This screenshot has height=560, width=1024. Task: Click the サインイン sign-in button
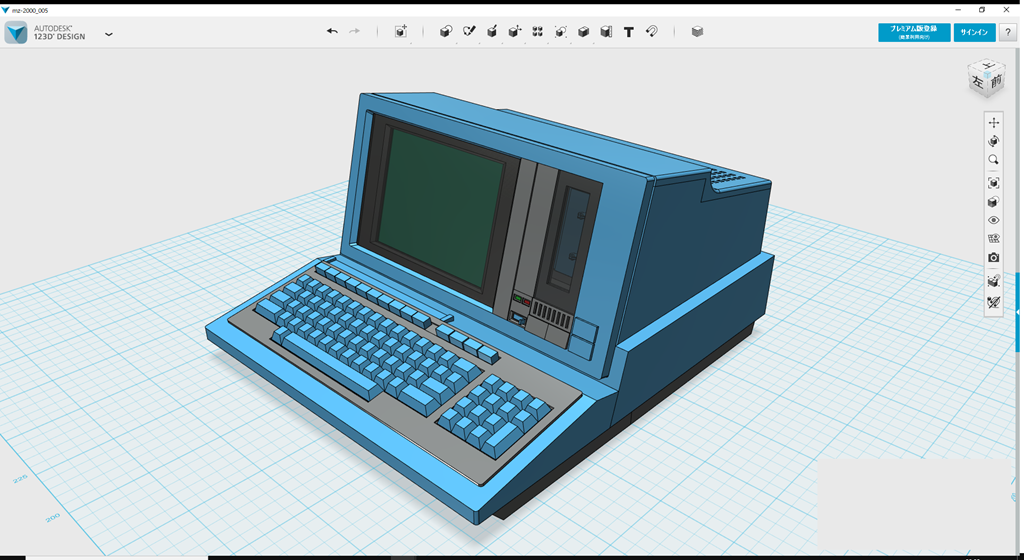click(974, 32)
